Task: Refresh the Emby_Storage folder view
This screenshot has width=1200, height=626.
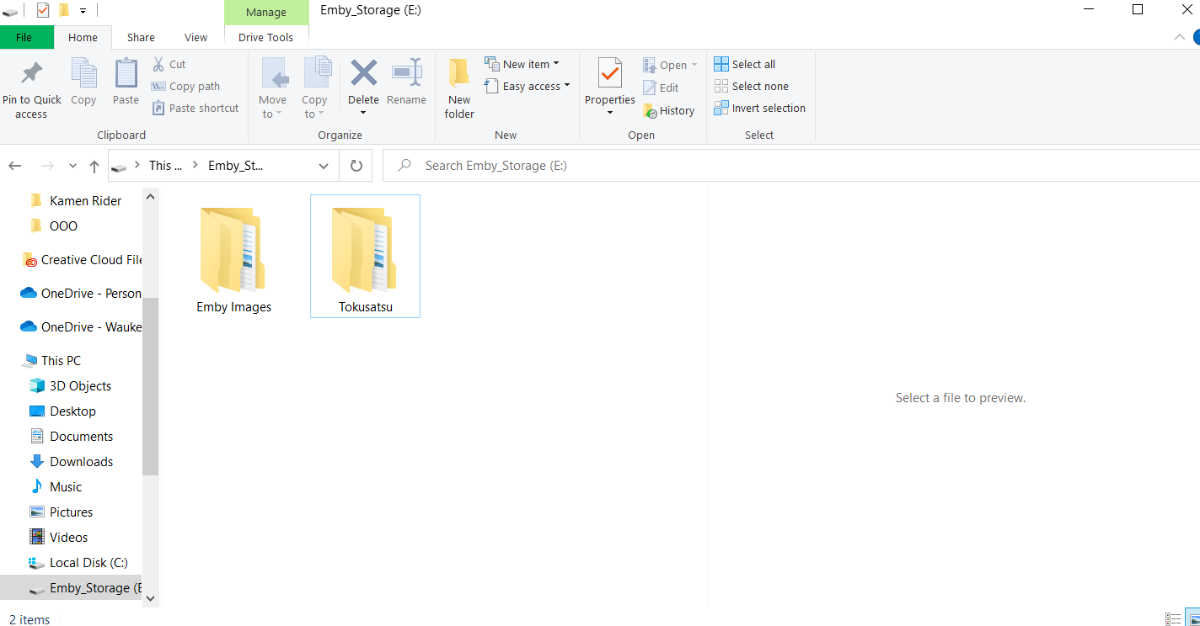Action: click(x=356, y=165)
